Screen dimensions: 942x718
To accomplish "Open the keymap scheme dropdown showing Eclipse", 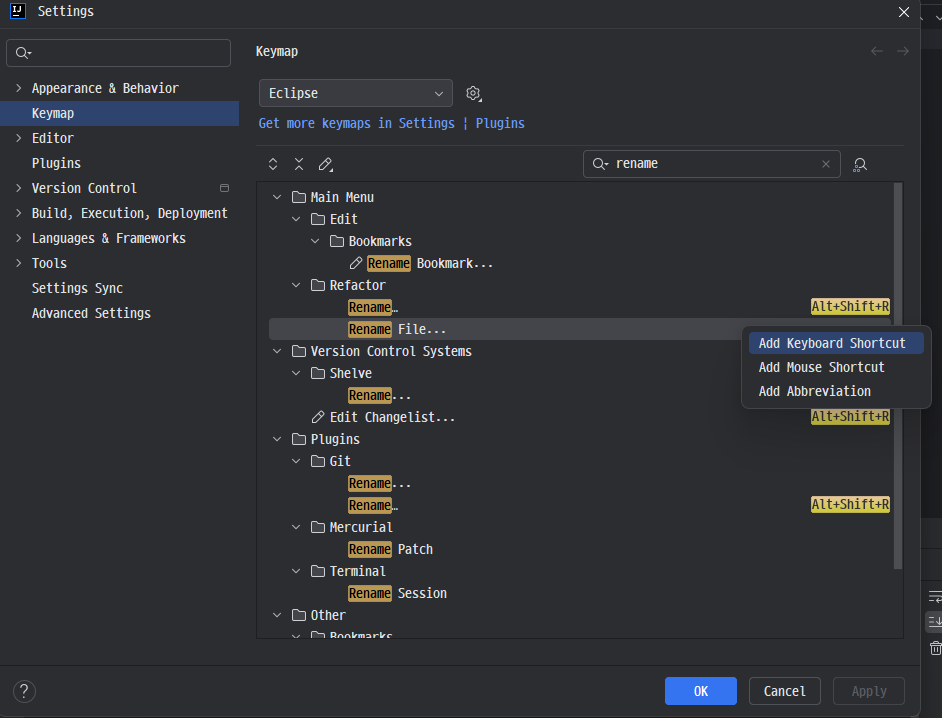I will [355, 93].
